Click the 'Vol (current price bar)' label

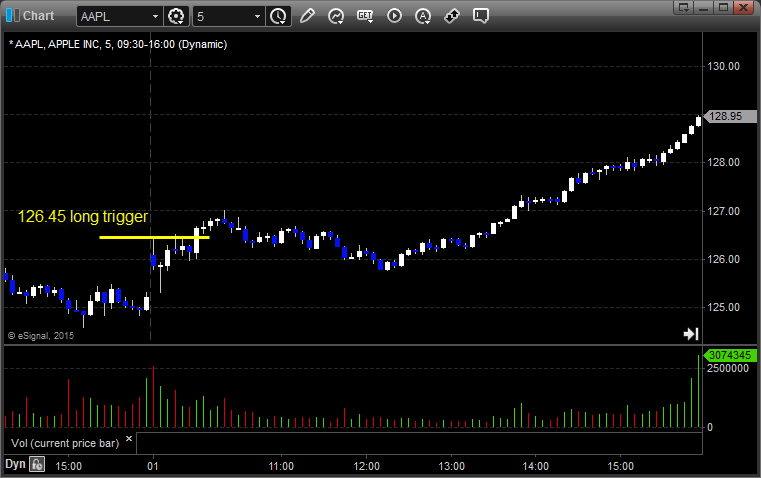pos(65,443)
